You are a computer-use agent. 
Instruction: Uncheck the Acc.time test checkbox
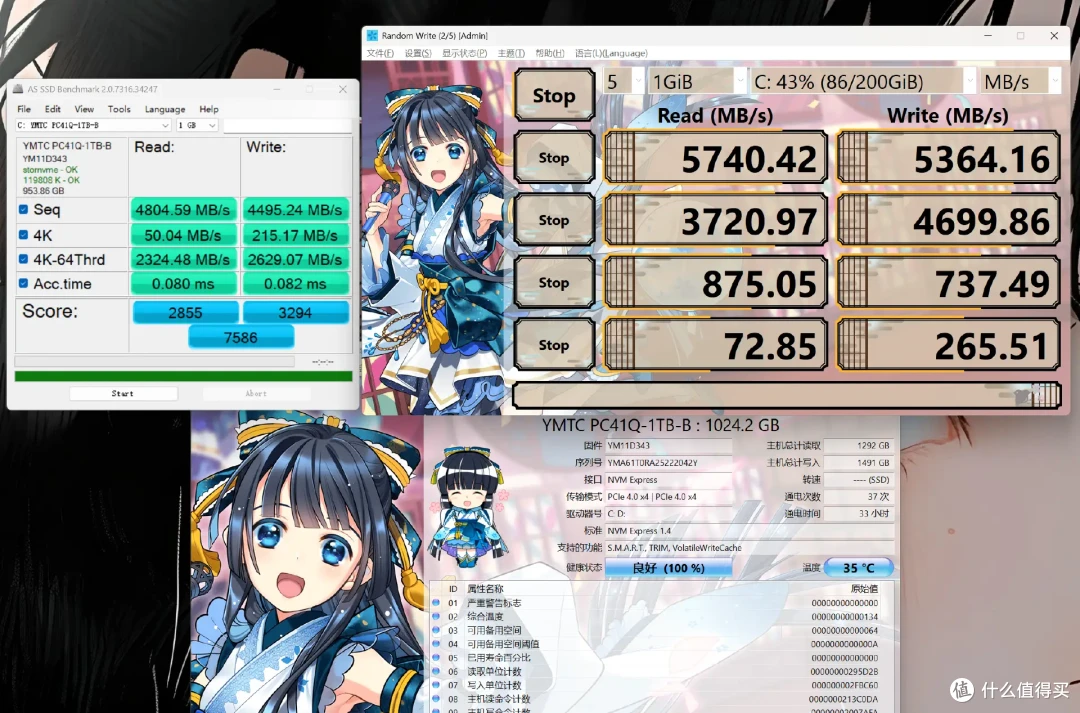[23, 284]
